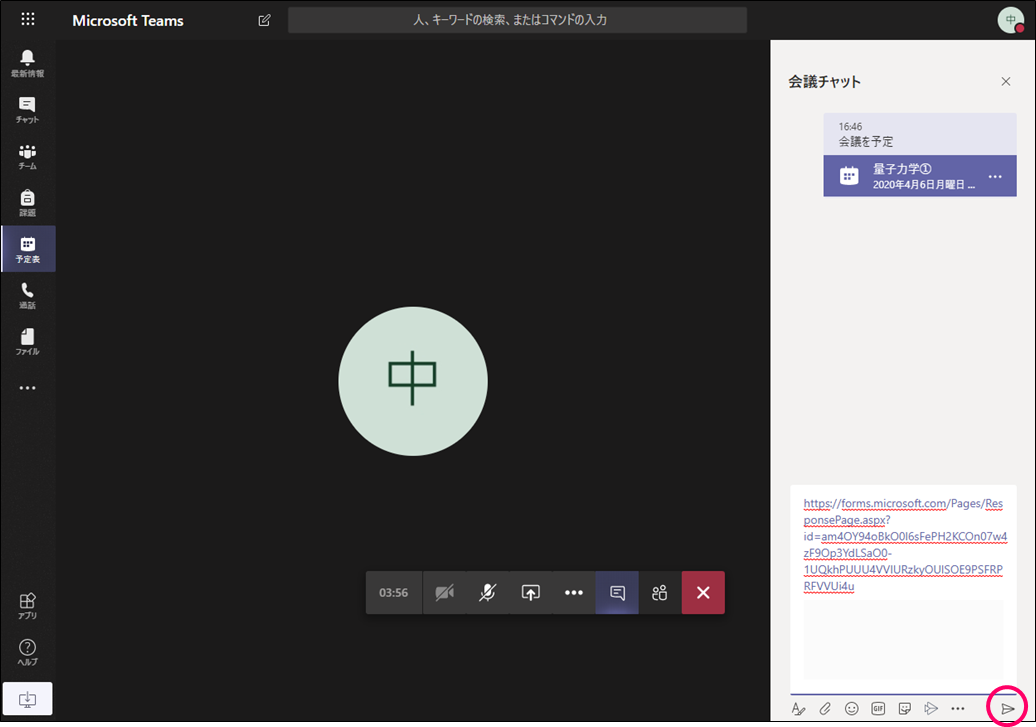Open the emoji picker

852,708
